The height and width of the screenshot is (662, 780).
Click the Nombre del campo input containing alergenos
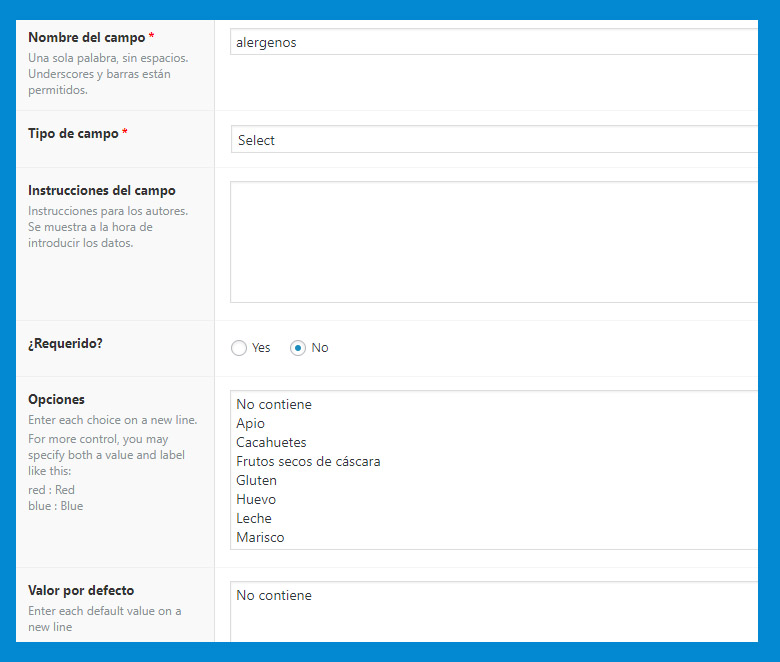(494, 42)
